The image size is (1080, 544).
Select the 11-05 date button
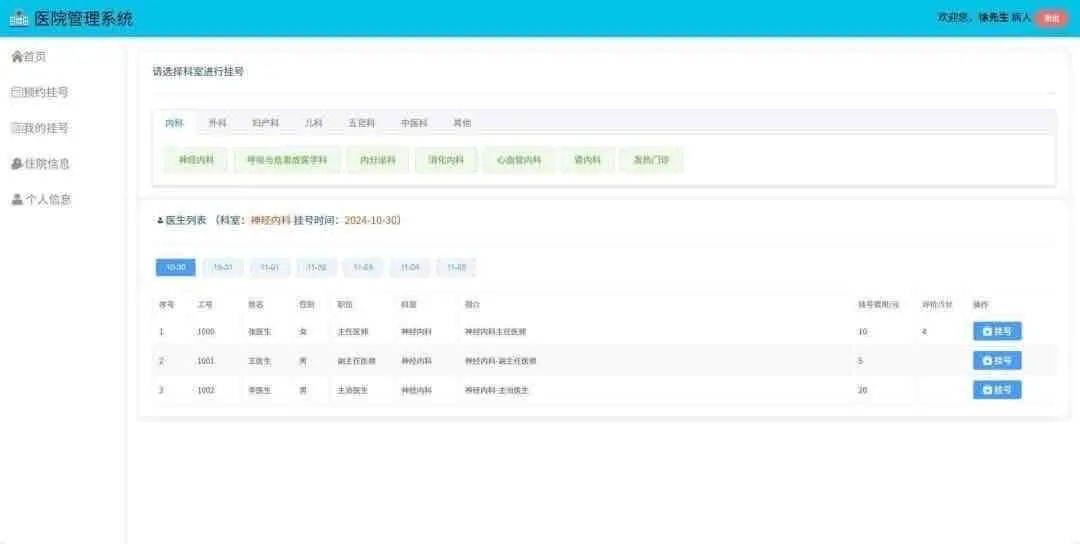coord(456,267)
